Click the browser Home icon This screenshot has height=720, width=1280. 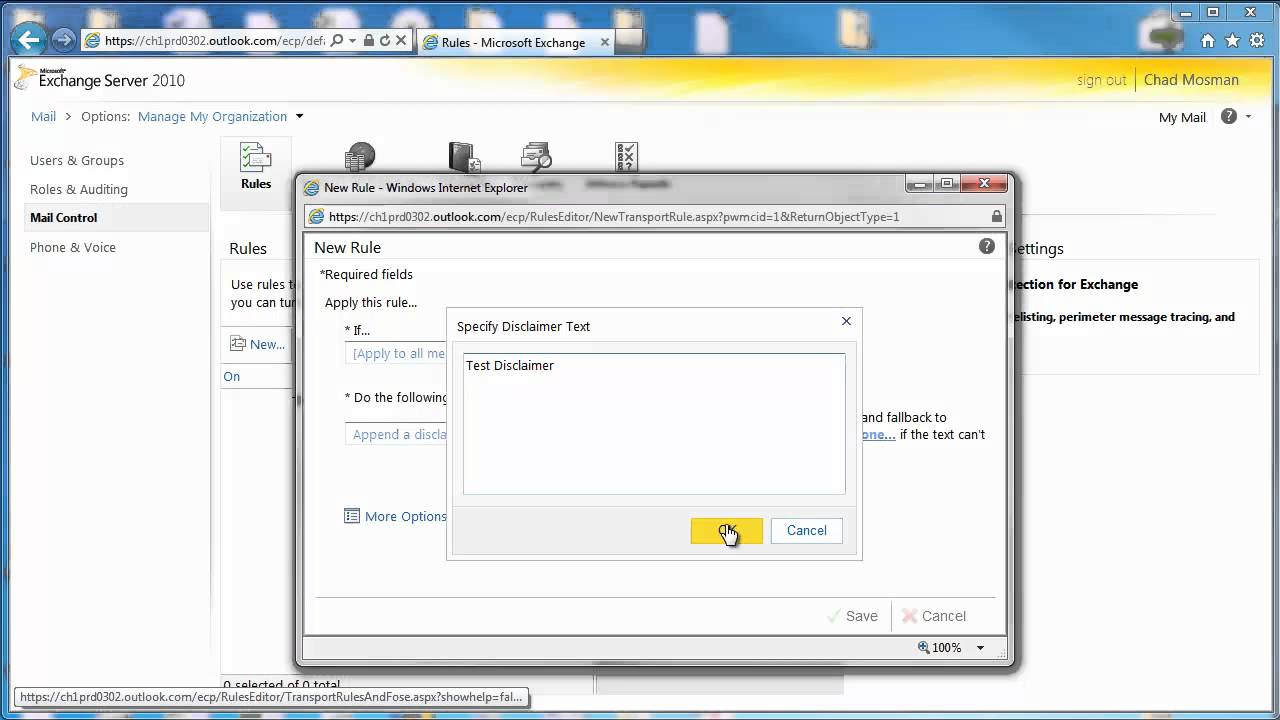[x=1207, y=41]
